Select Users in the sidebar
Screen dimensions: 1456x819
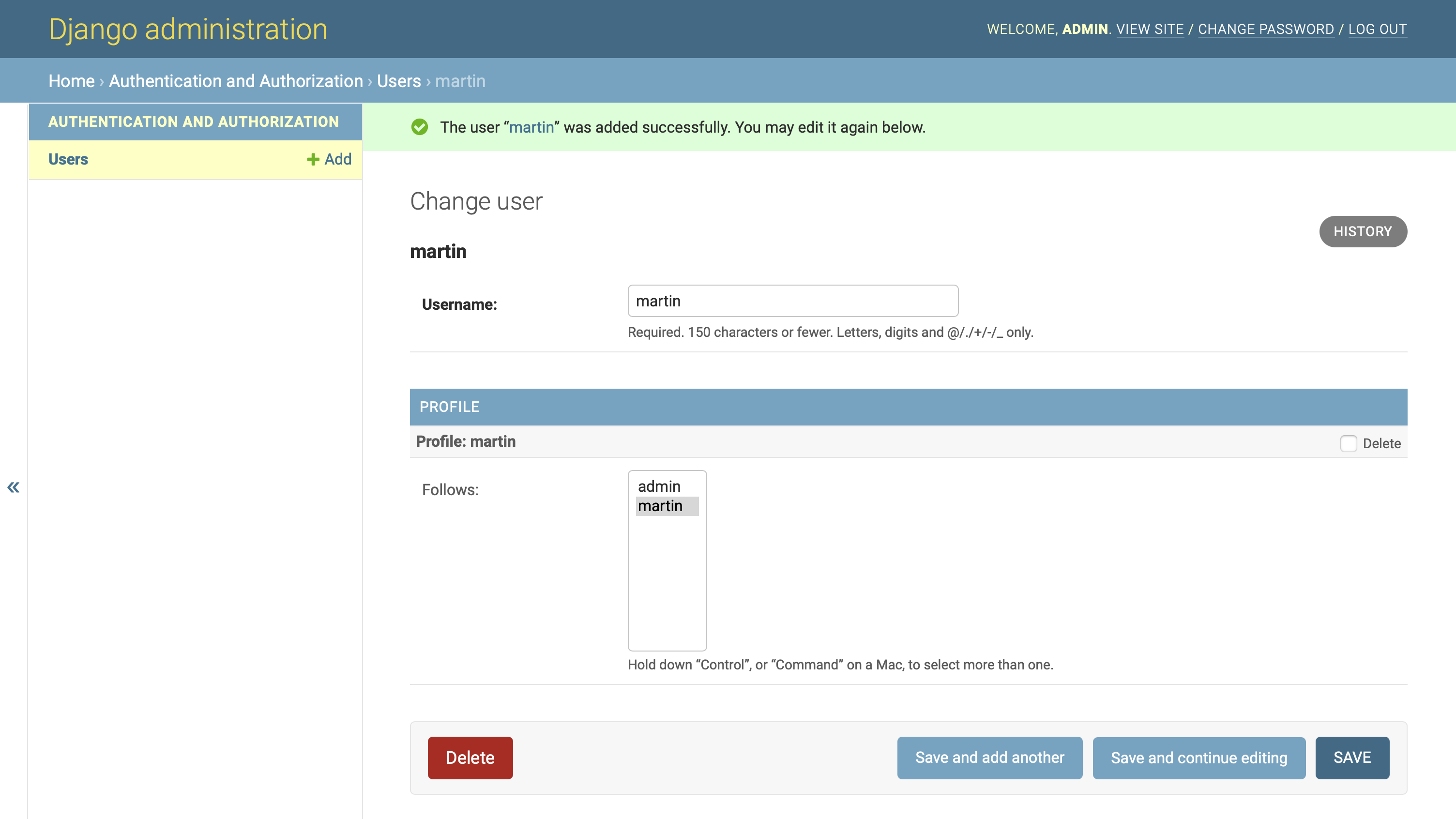point(68,159)
